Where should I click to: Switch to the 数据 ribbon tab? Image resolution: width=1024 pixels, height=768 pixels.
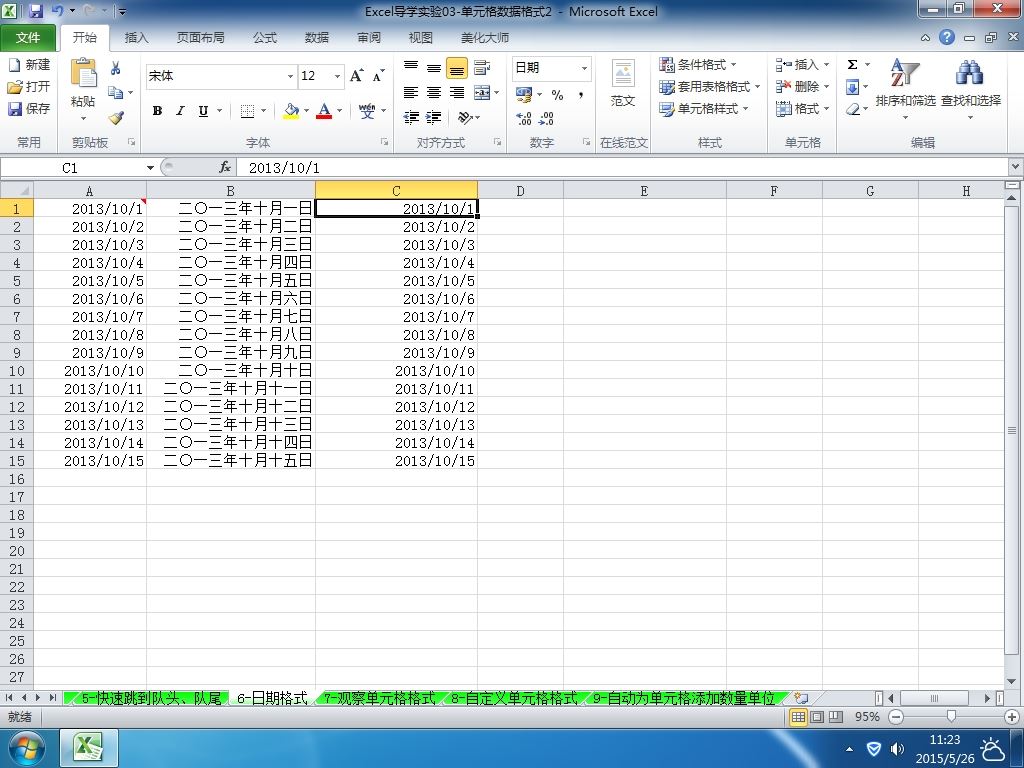point(317,38)
